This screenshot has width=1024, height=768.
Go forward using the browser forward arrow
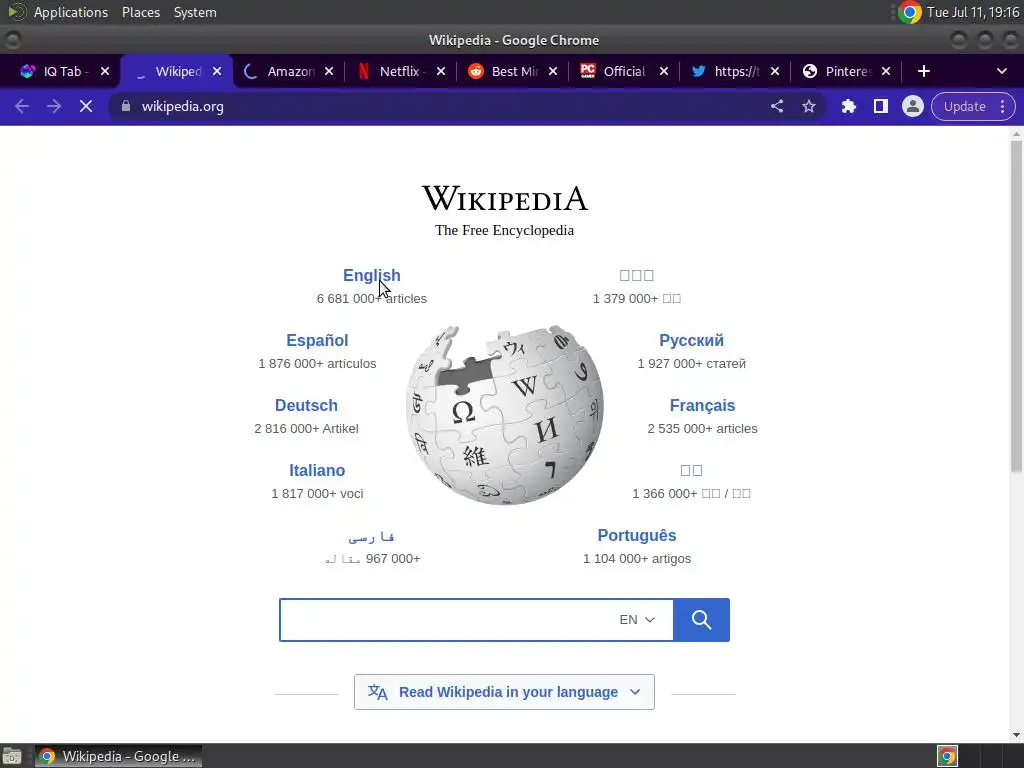coord(54,106)
